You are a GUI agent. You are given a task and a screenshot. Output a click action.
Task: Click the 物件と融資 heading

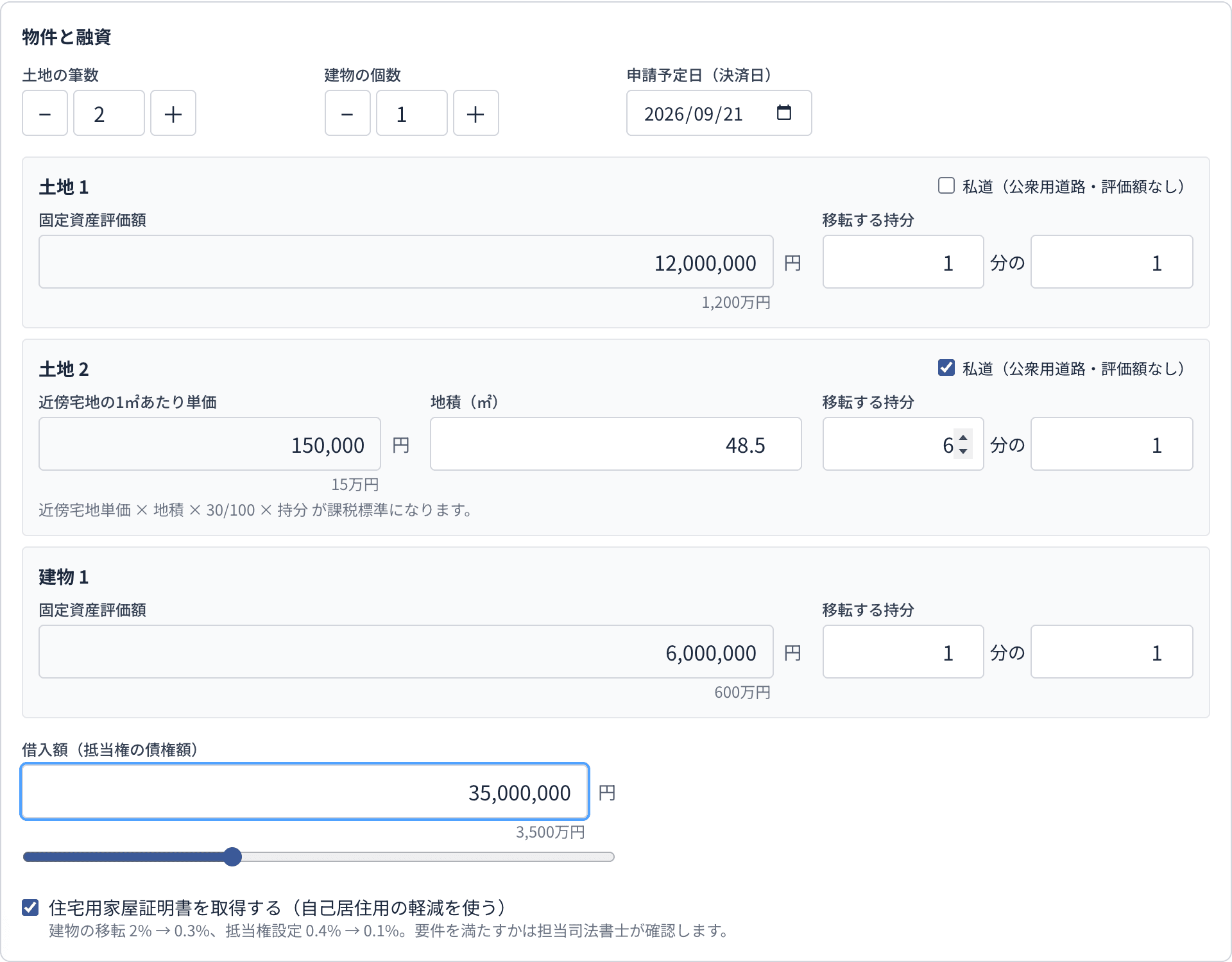tap(67, 37)
